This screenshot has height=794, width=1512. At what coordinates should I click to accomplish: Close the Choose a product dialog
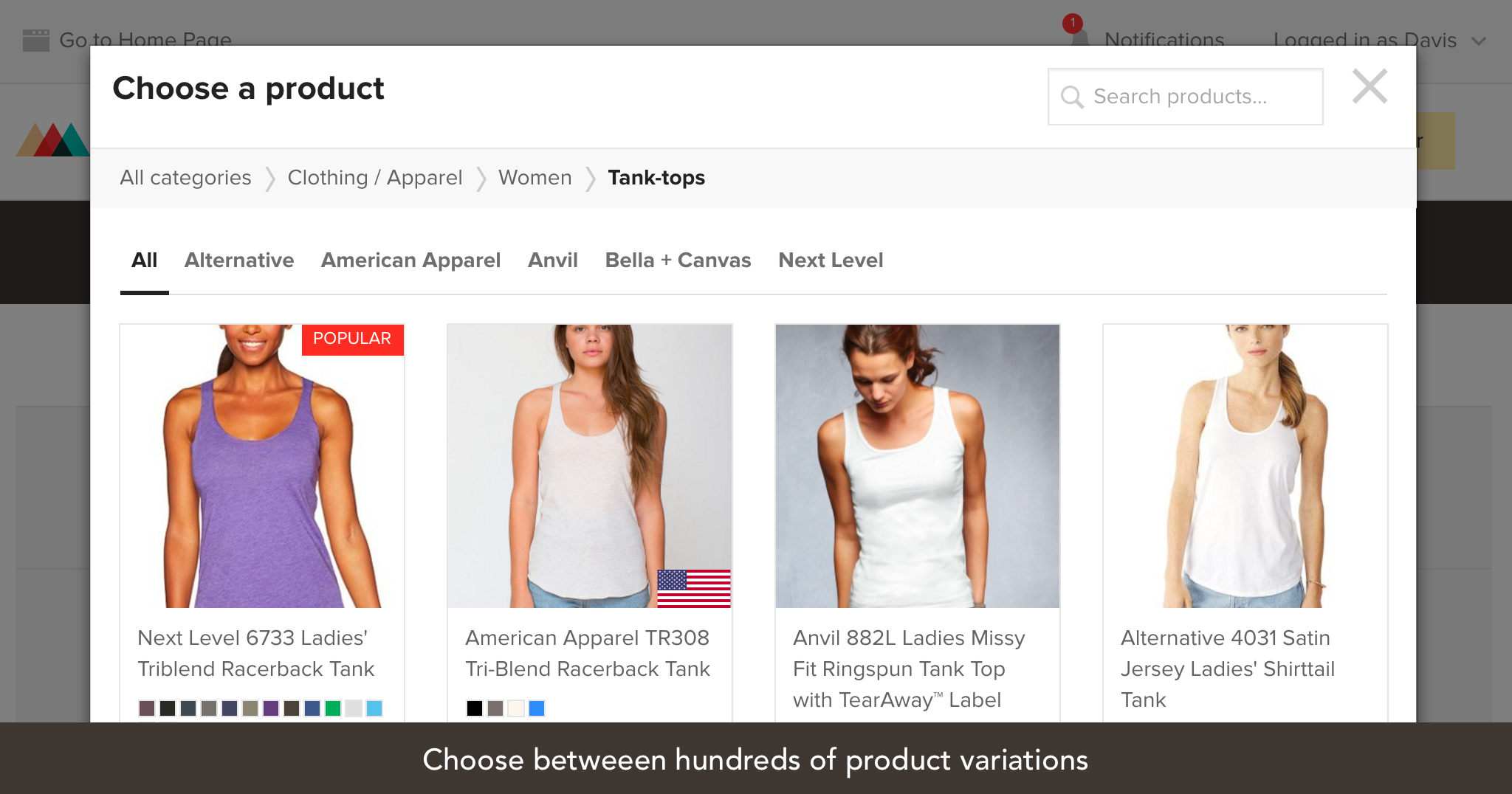pyautogui.click(x=1370, y=86)
